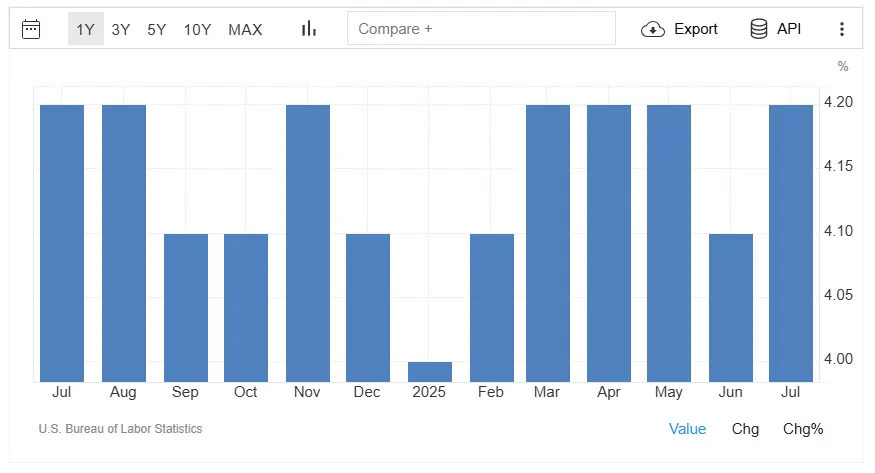Click the API database icon
Viewport: 875px width, 473px height.
(759, 29)
